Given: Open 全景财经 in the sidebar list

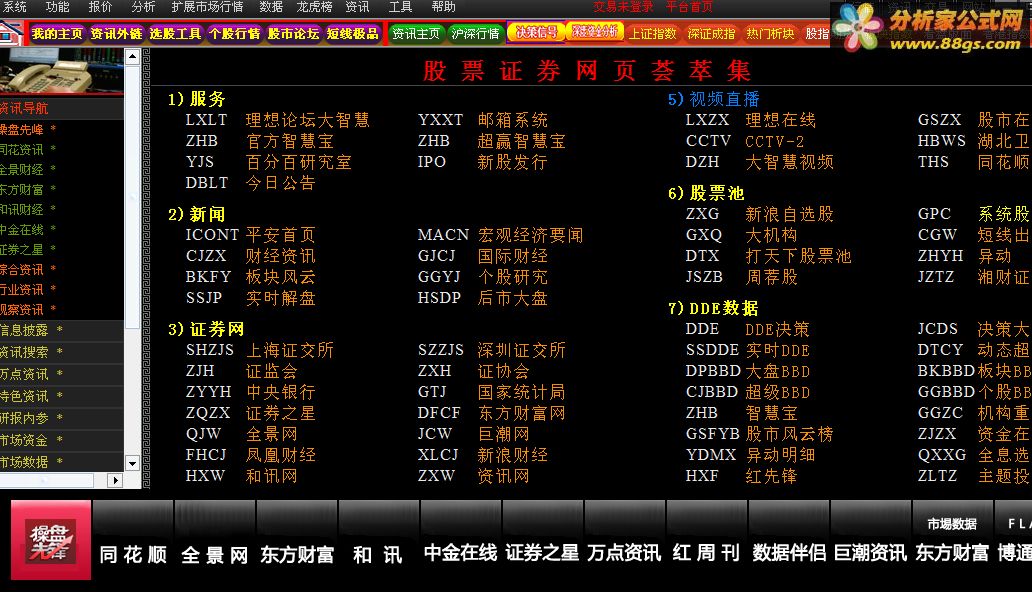Looking at the screenshot, I should 28,169.
